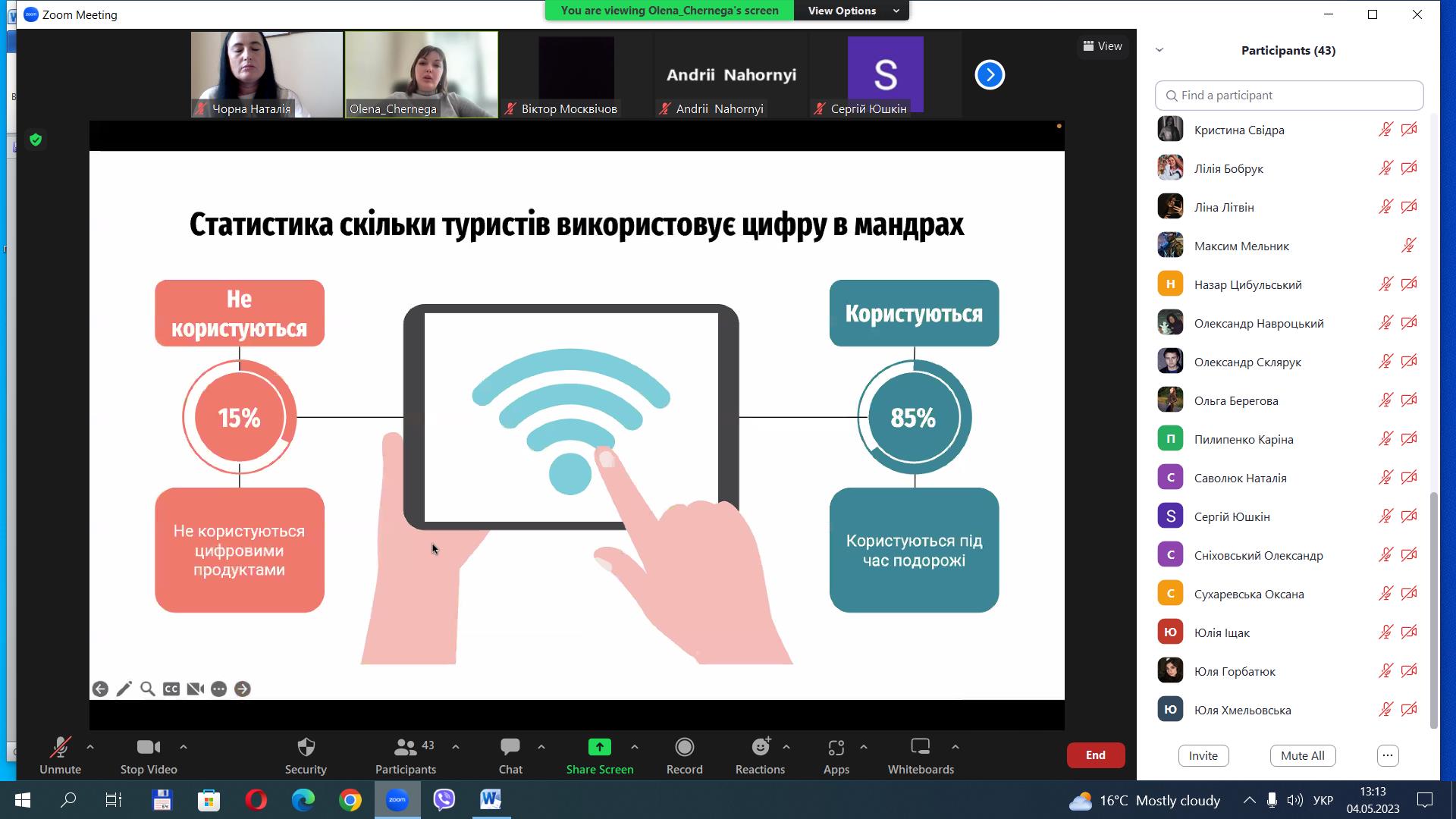
Task: Collapse the Participants panel chevron
Action: click(x=1159, y=50)
